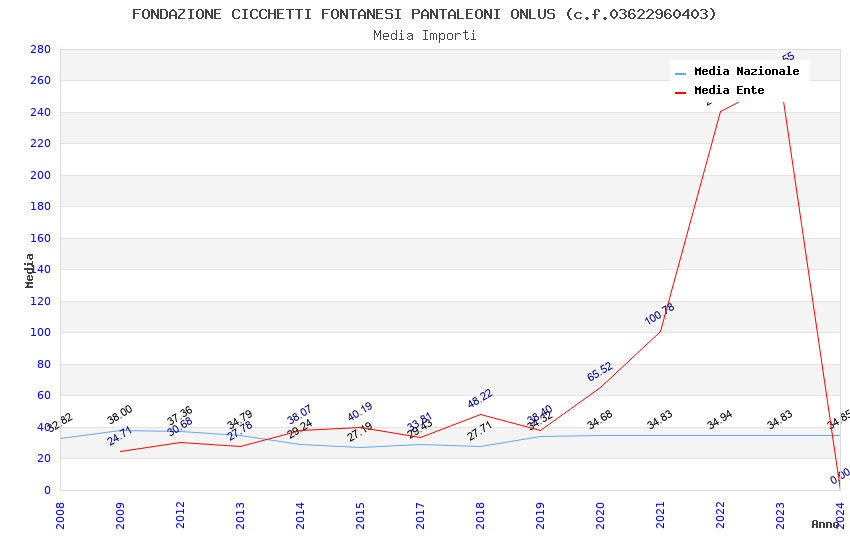Viewport: 850px width, 550px height.
Task: Click the y-axis value 160
Action: [x=41, y=238]
